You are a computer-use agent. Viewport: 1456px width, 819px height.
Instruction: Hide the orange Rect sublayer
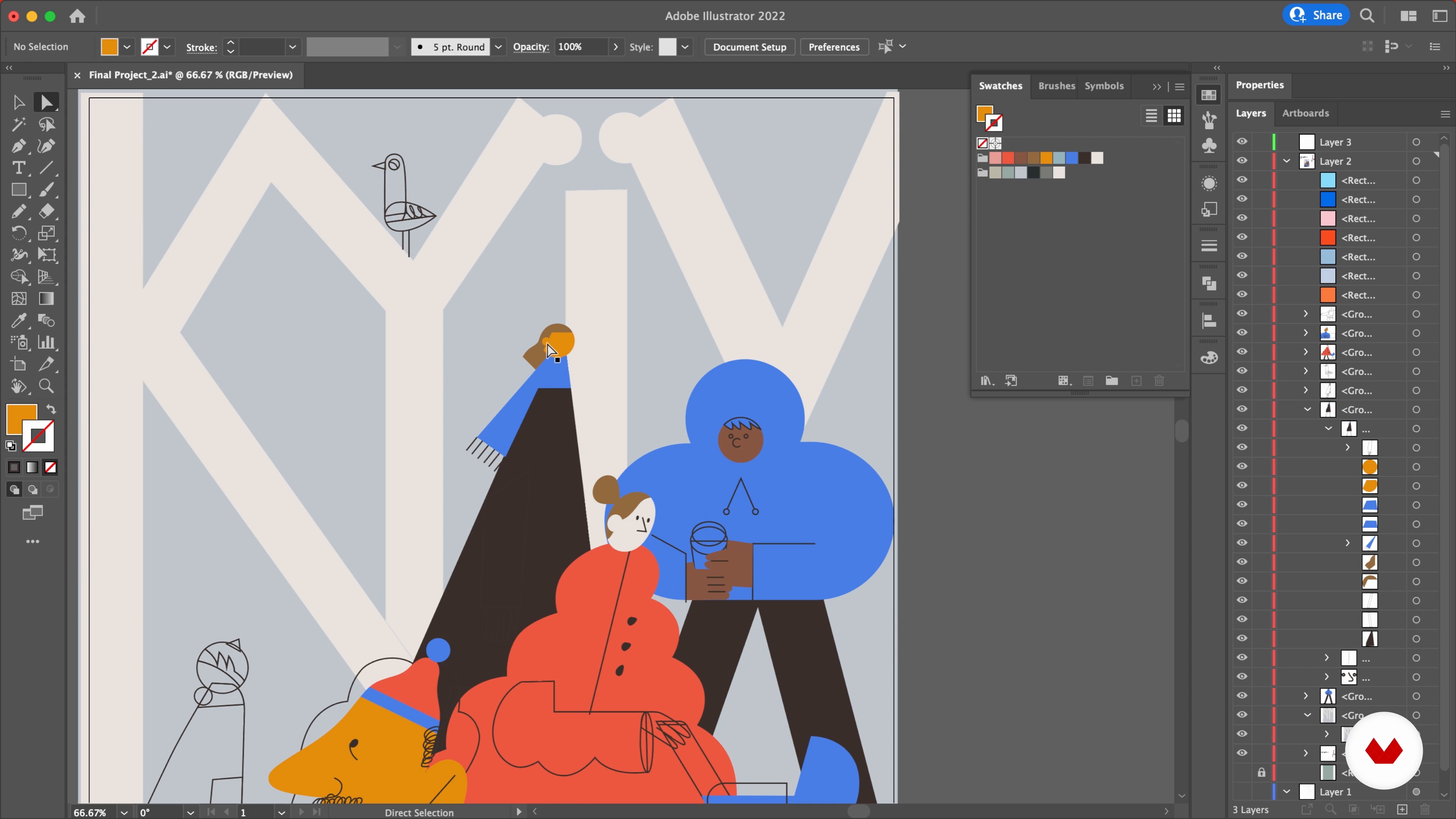(x=1242, y=295)
